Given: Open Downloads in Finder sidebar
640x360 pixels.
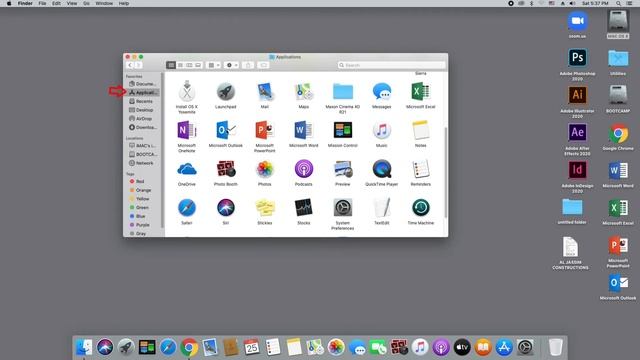Looking at the screenshot, I should click(x=142, y=127).
